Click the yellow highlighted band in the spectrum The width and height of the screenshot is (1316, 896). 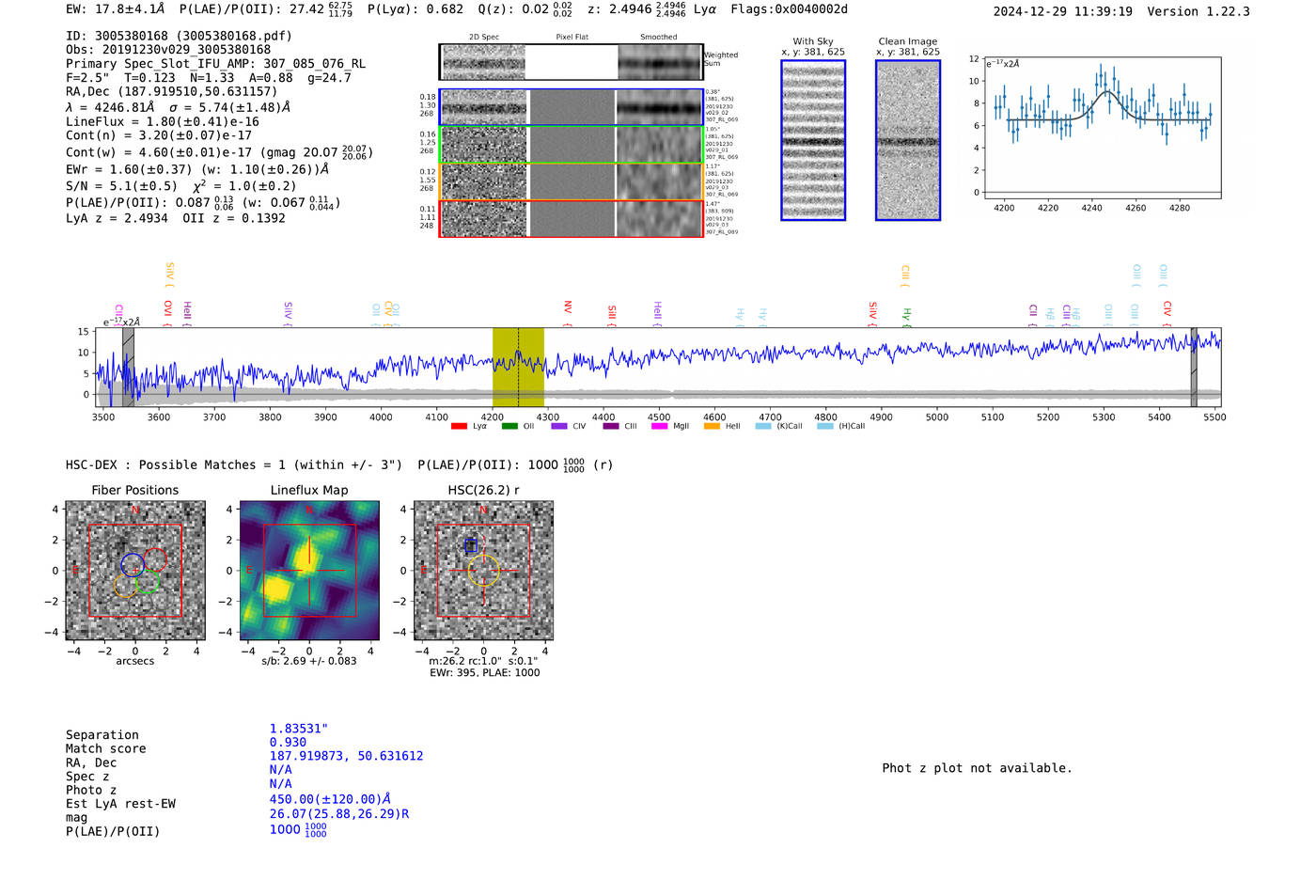tap(518, 367)
